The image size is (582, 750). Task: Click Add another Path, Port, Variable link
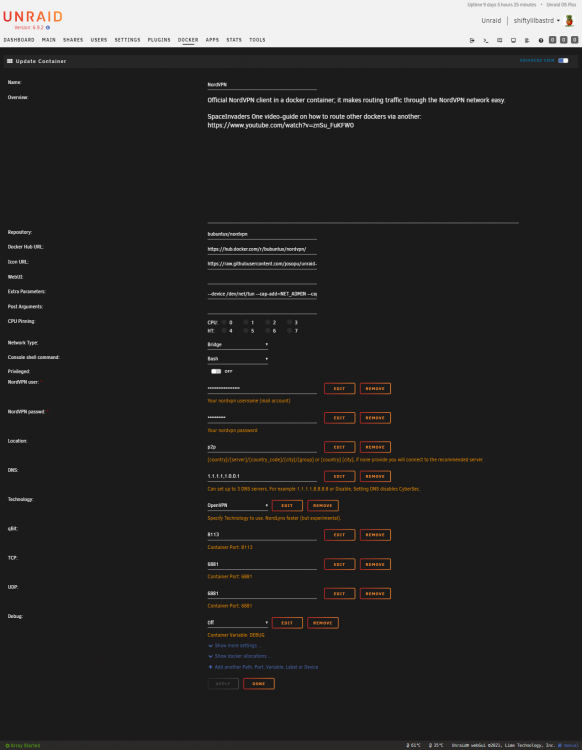point(266,667)
